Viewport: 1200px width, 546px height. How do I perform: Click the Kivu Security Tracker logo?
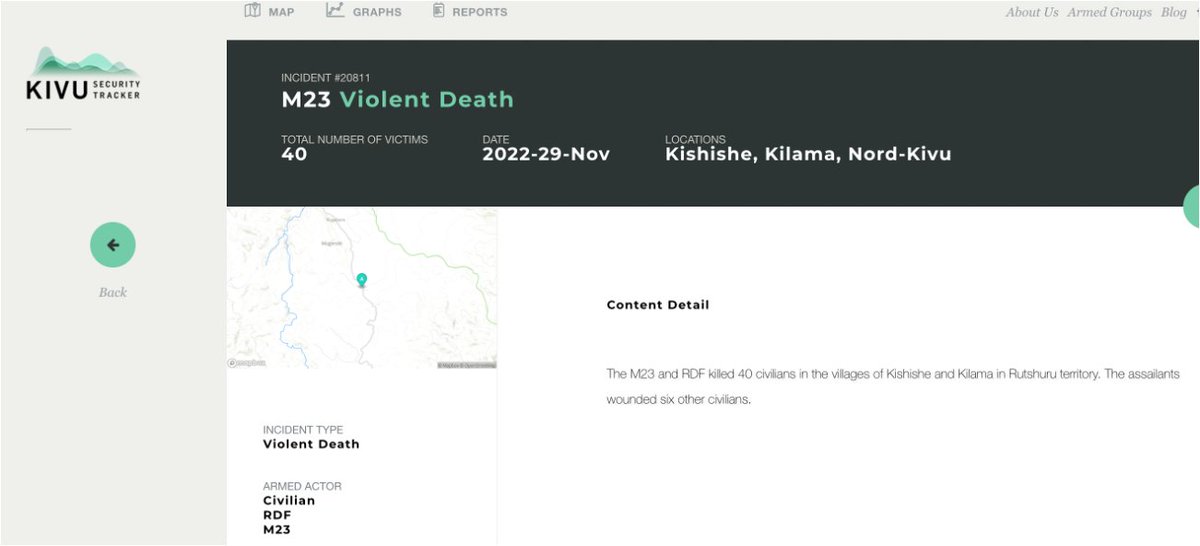pyautogui.click(x=83, y=76)
